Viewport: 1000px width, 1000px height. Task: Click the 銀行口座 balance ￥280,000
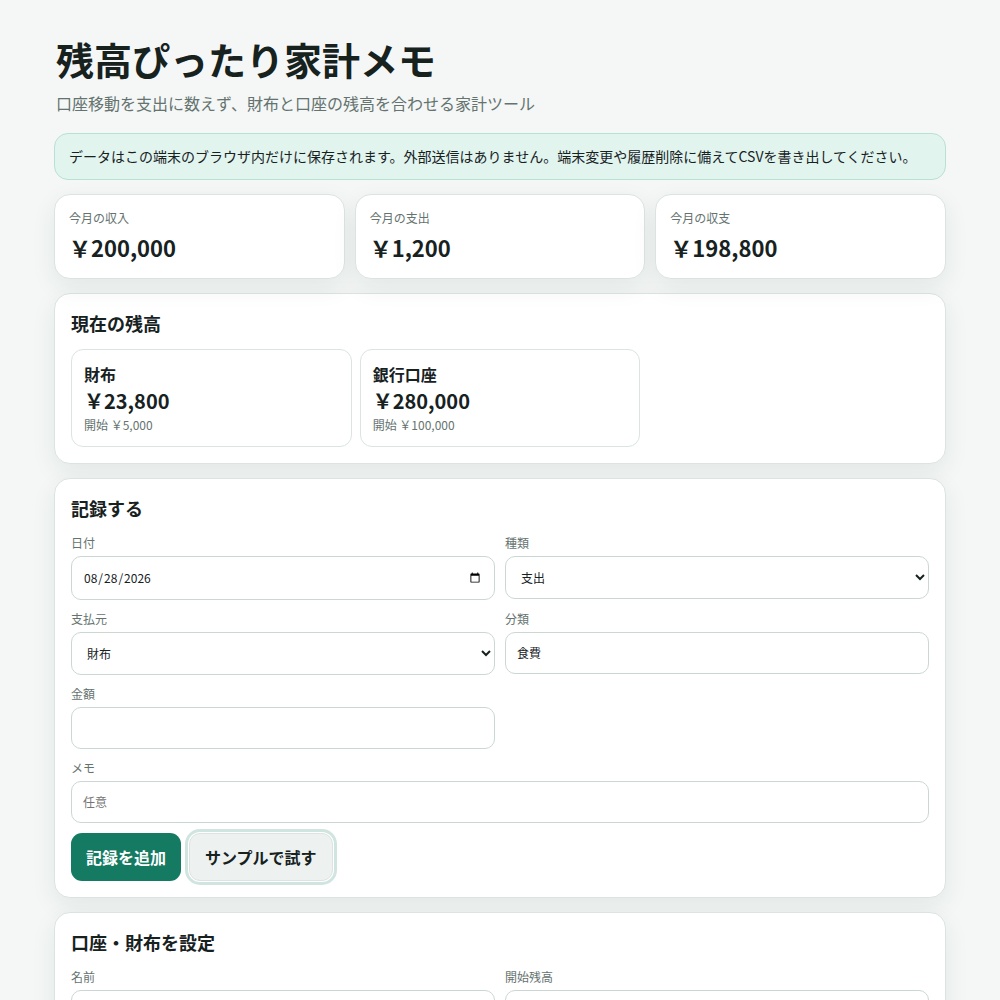pyautogui.click(x=422, y=402)
